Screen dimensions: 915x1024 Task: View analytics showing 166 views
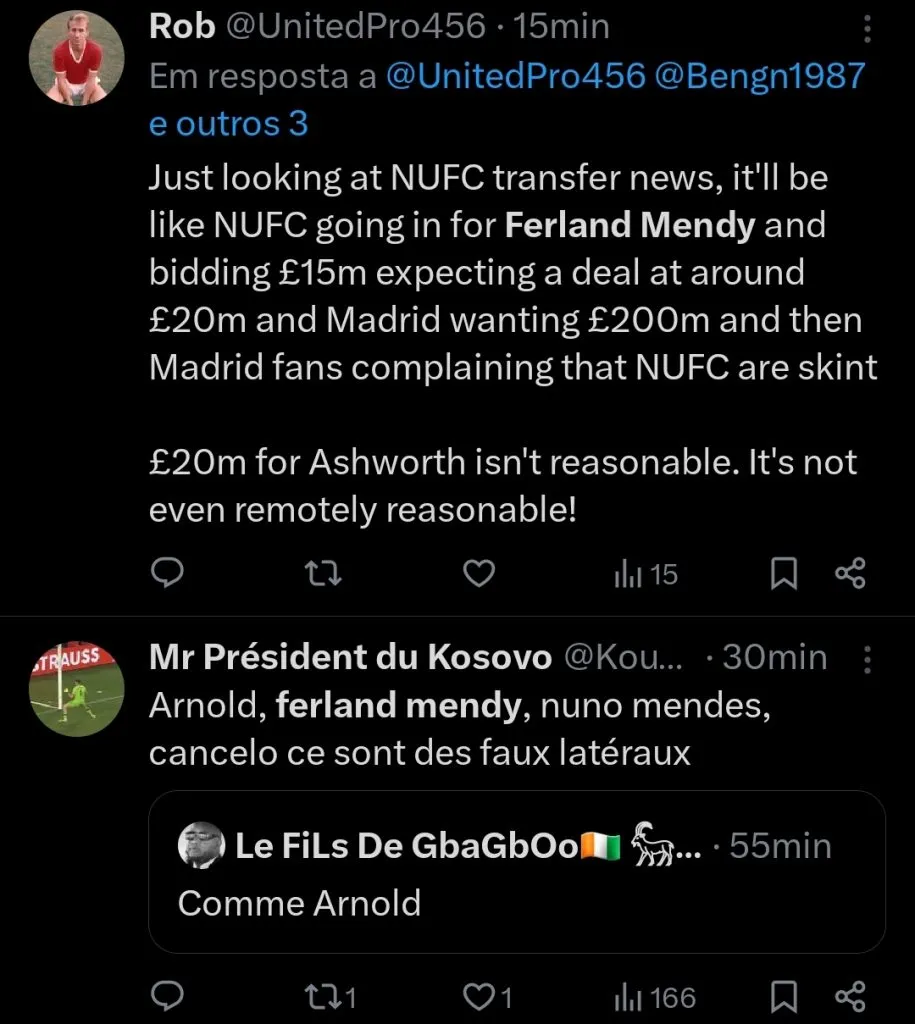[654, 996]
